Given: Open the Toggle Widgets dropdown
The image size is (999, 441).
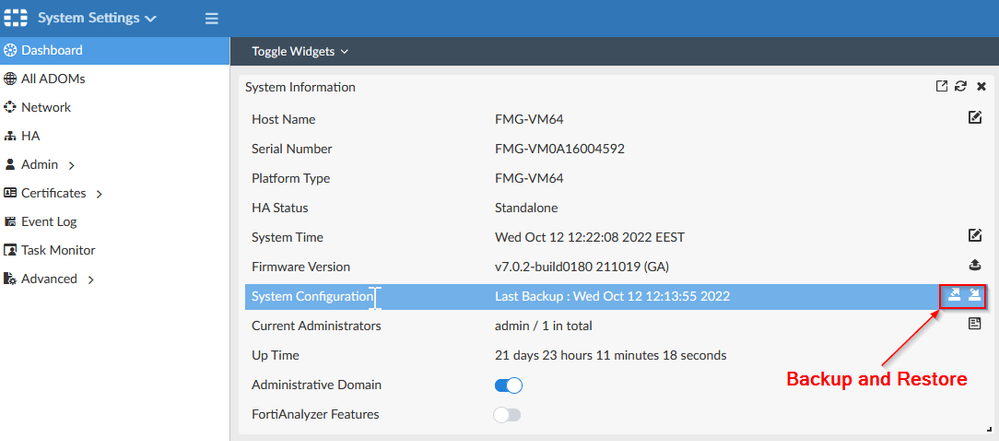Looking at the screenshot, I should (299, 51).
